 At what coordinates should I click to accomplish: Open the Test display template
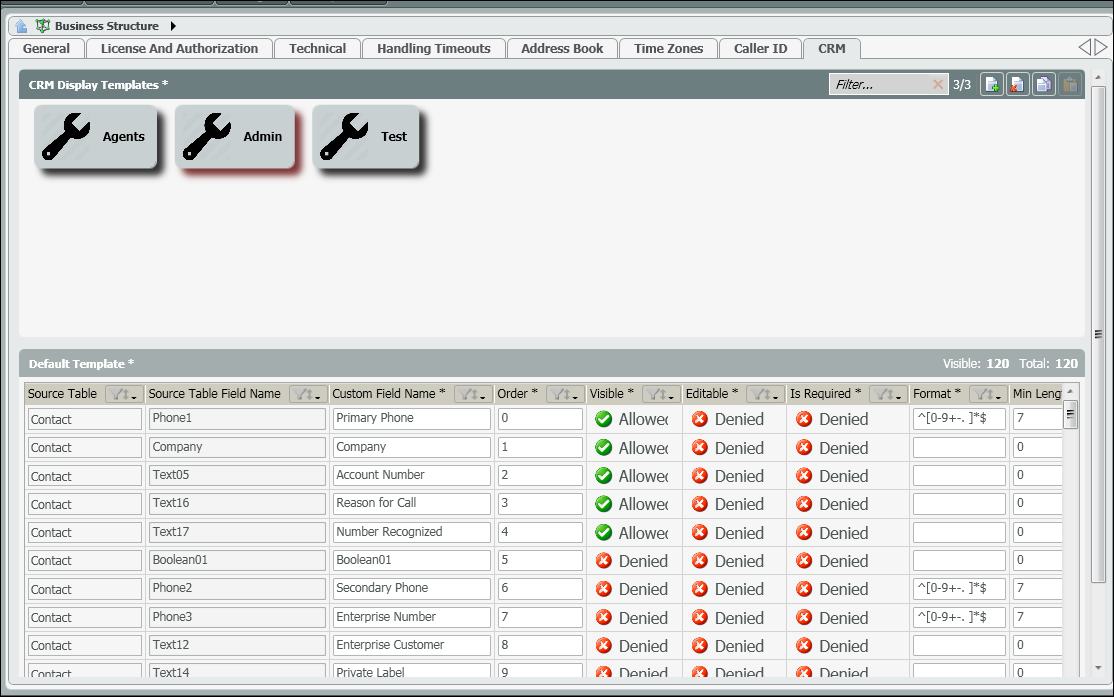click(x=372, y=137)
